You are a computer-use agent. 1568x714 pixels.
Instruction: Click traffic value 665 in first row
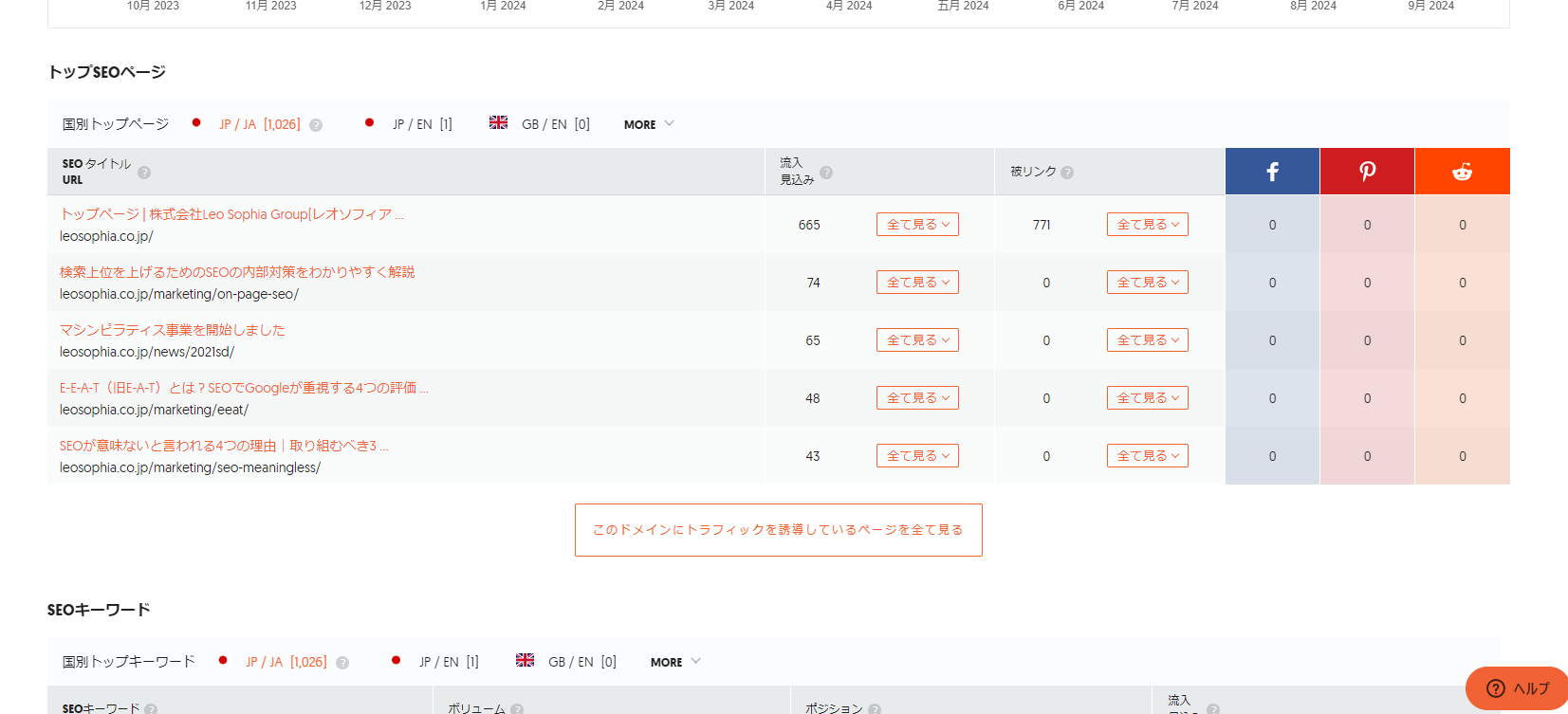point(809,225)
